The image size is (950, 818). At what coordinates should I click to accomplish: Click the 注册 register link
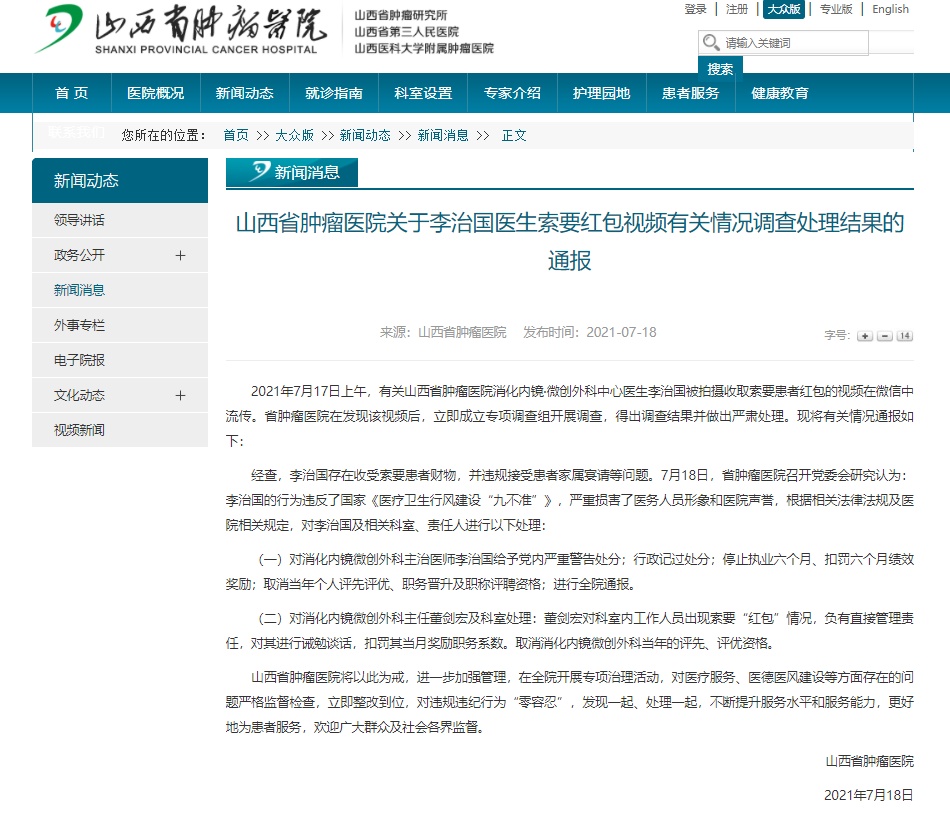click(737, 9)
